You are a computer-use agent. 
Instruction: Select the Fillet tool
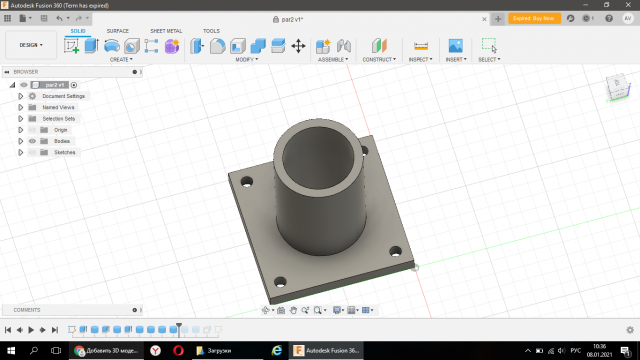218,46
